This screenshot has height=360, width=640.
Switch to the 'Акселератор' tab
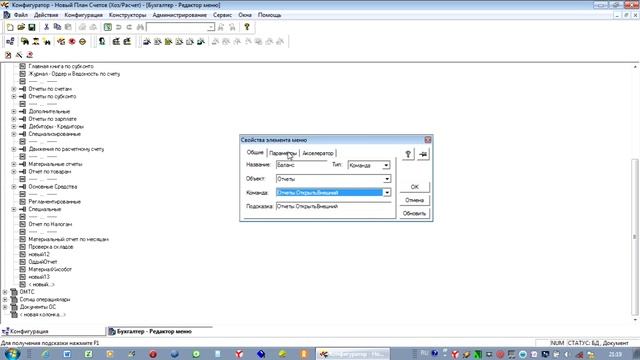tap(318, 153)
